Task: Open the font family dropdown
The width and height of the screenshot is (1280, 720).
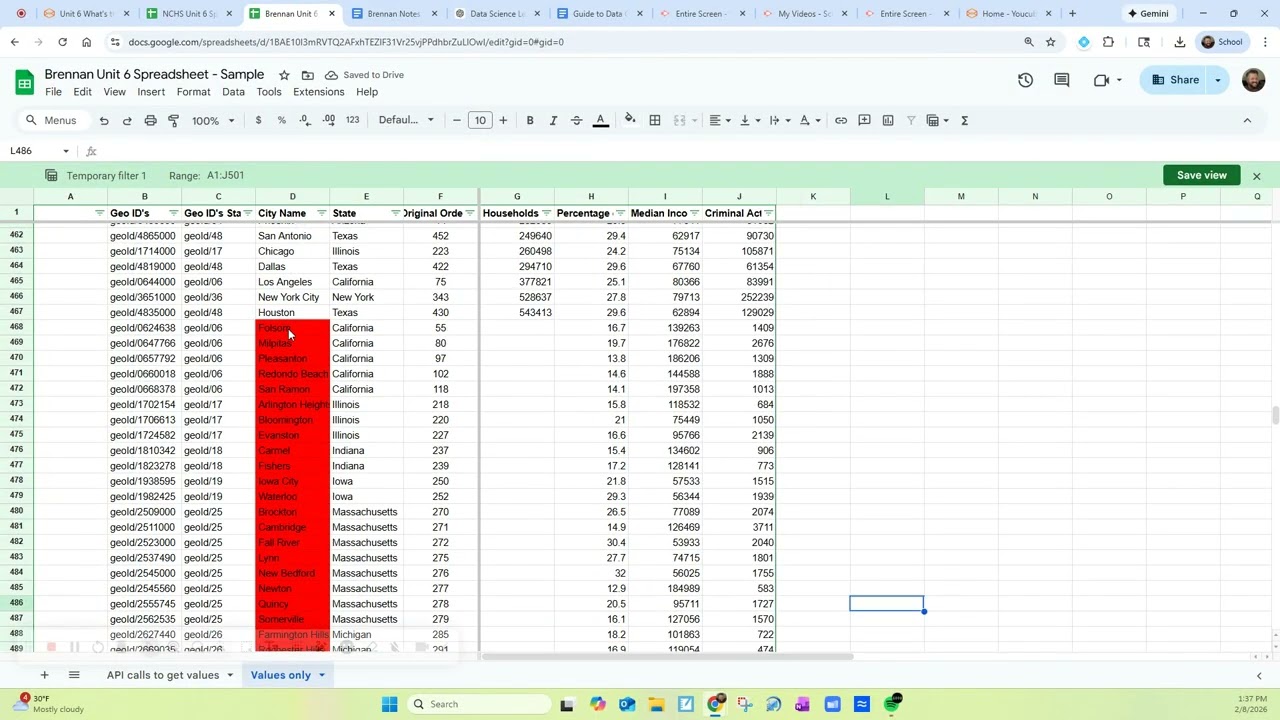Action: tap(406, 120)
